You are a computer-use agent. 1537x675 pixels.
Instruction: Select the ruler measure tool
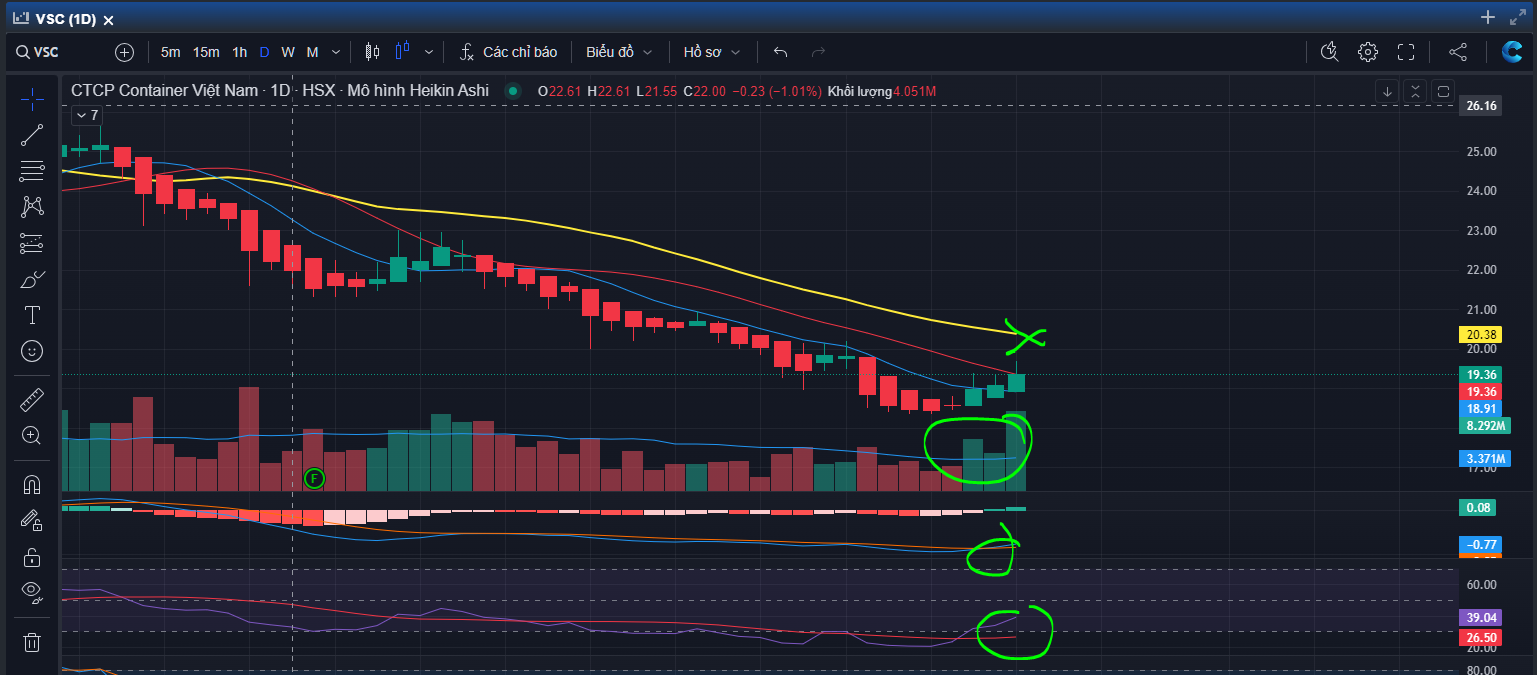[x=32, y=400]
